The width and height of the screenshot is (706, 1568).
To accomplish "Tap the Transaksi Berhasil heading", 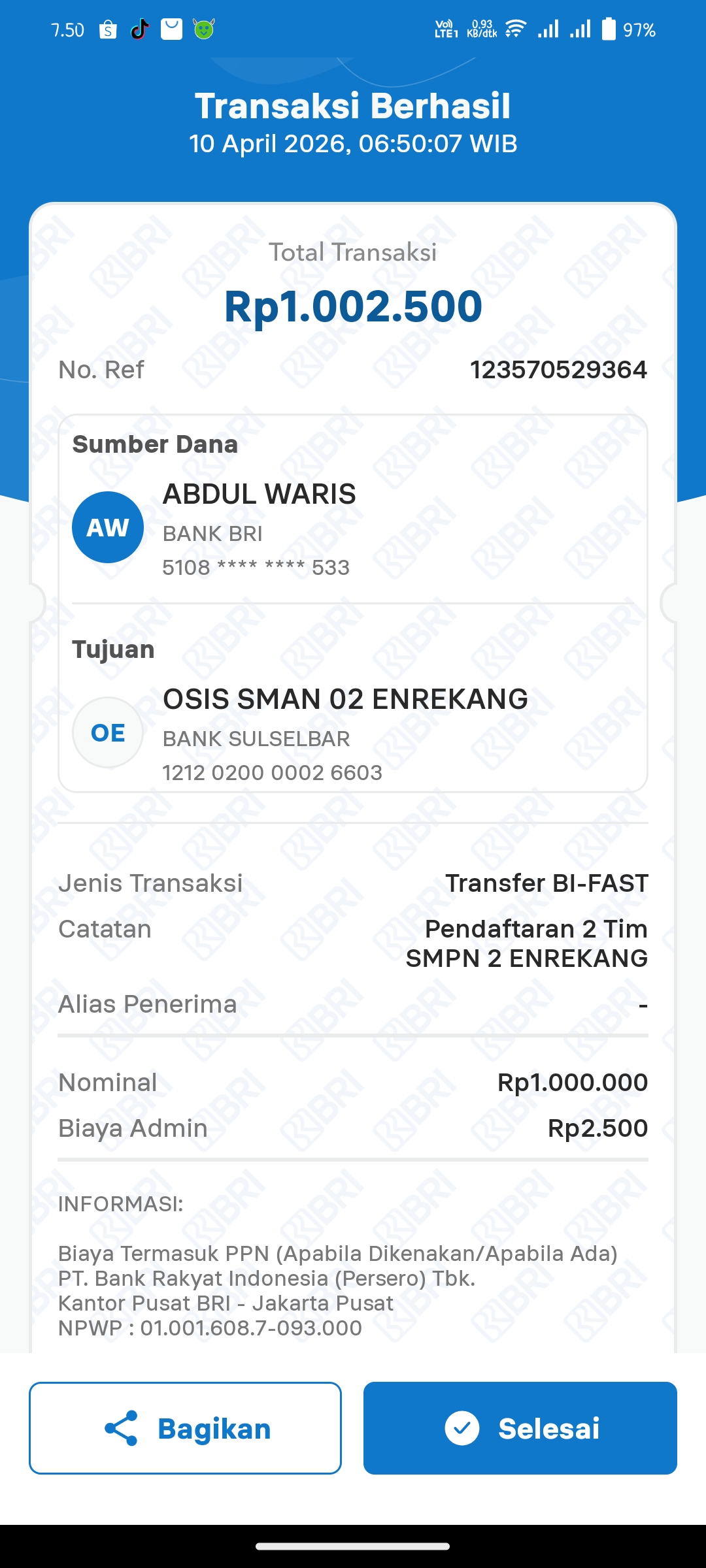I will 353,106.
